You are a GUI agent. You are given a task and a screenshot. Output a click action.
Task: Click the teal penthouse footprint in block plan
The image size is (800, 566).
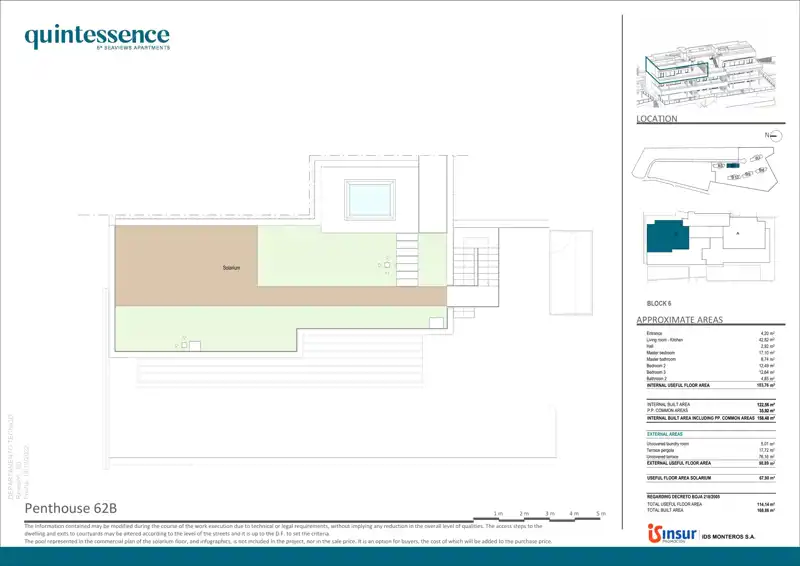click(x=669, y=240)
